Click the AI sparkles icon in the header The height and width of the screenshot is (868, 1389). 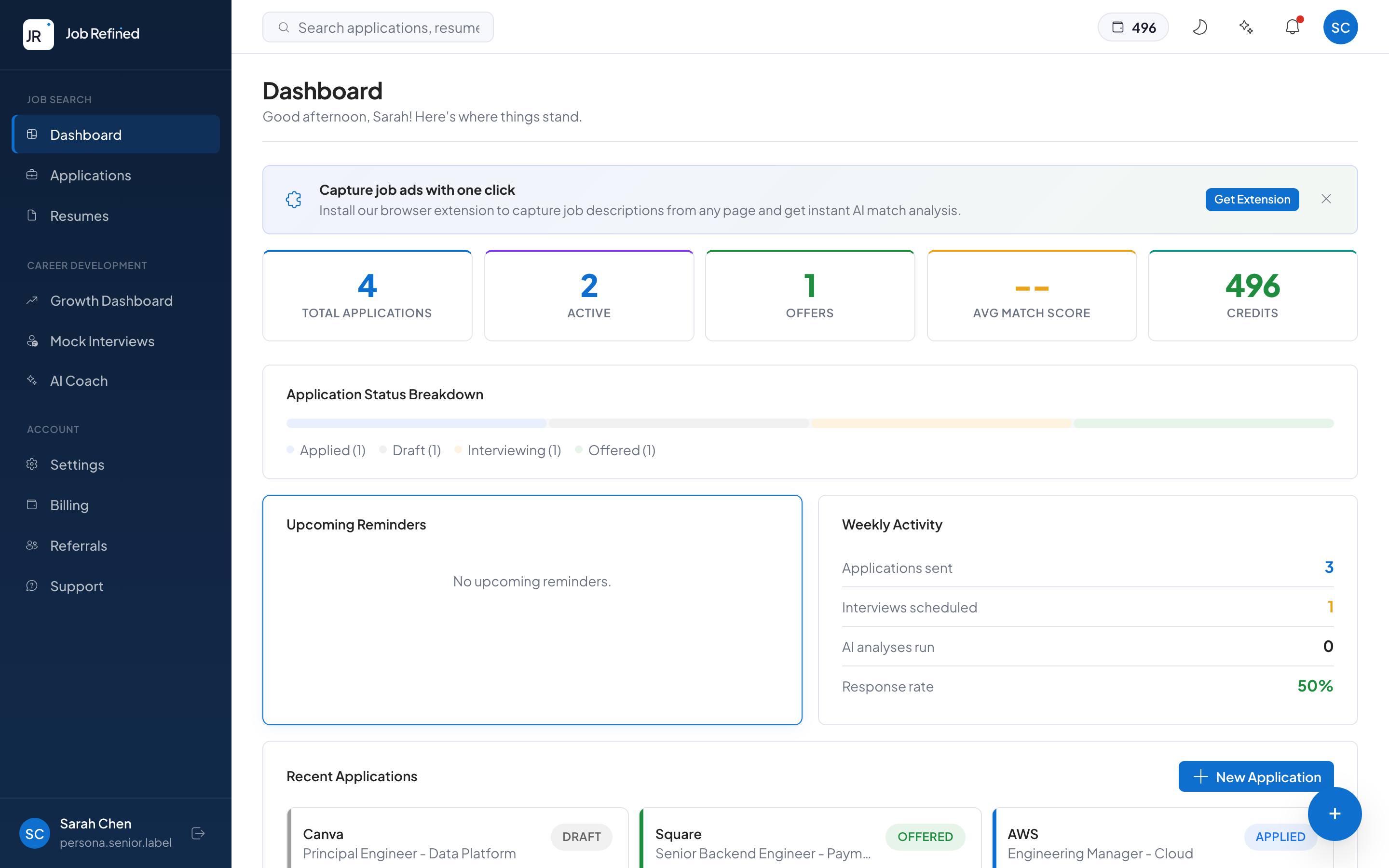click(1246, 27)
